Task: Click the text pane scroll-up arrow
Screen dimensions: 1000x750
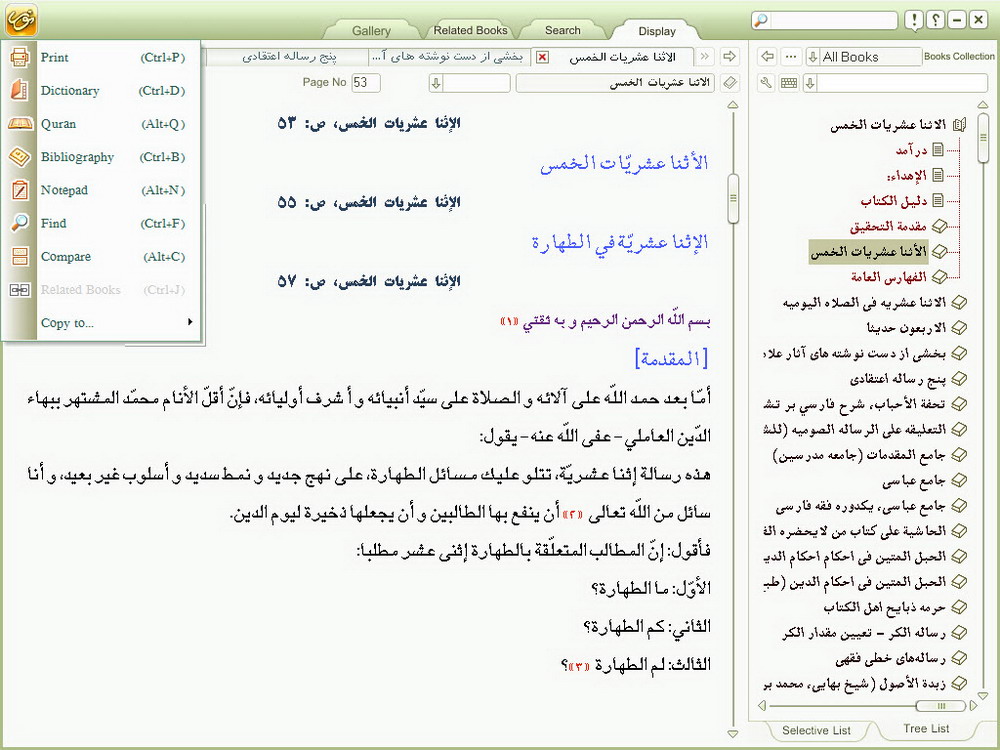Action: coord(733,105)
